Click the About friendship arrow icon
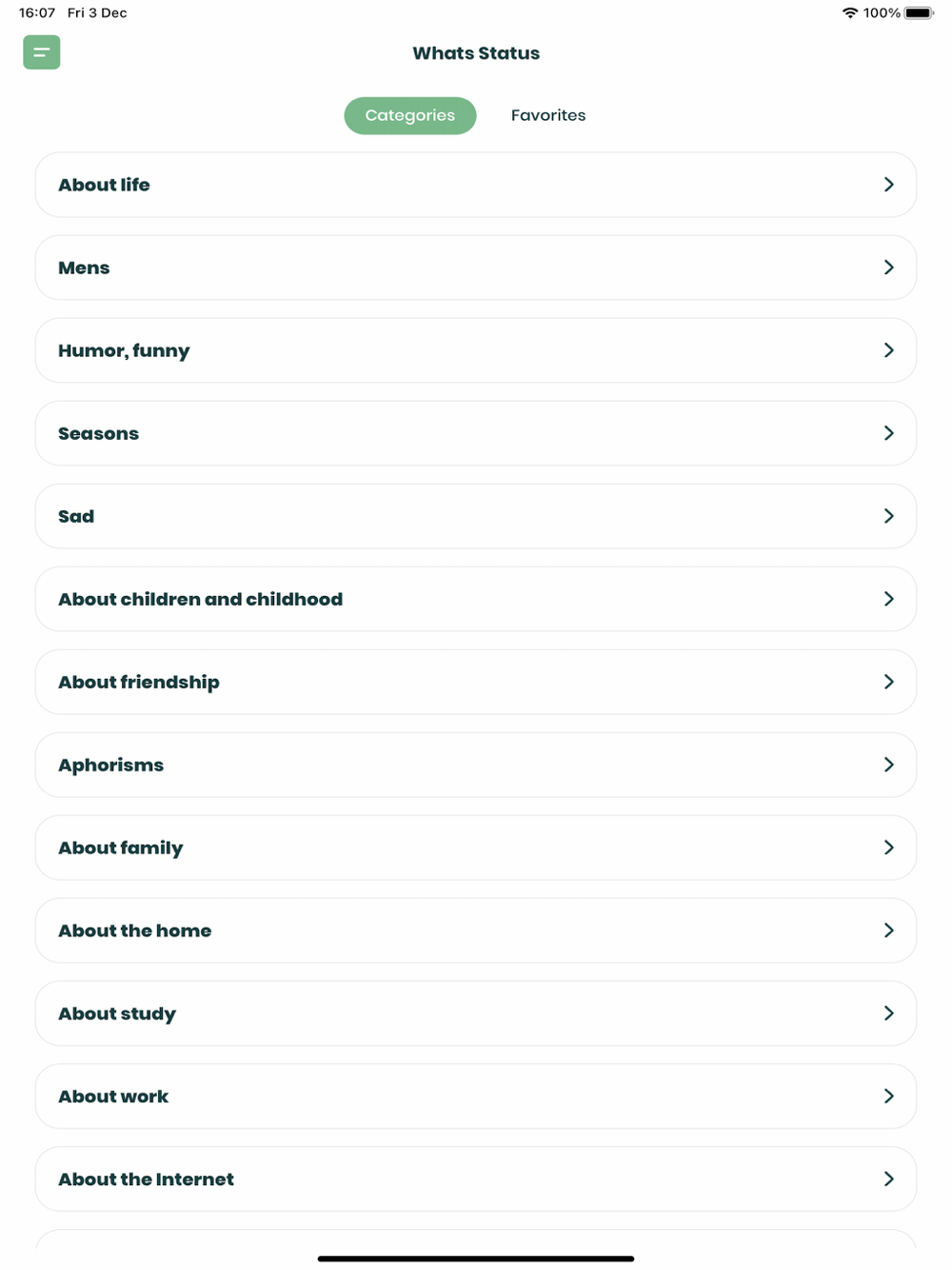This screenshot has height=1270, width=952. [x=888, y=682]
